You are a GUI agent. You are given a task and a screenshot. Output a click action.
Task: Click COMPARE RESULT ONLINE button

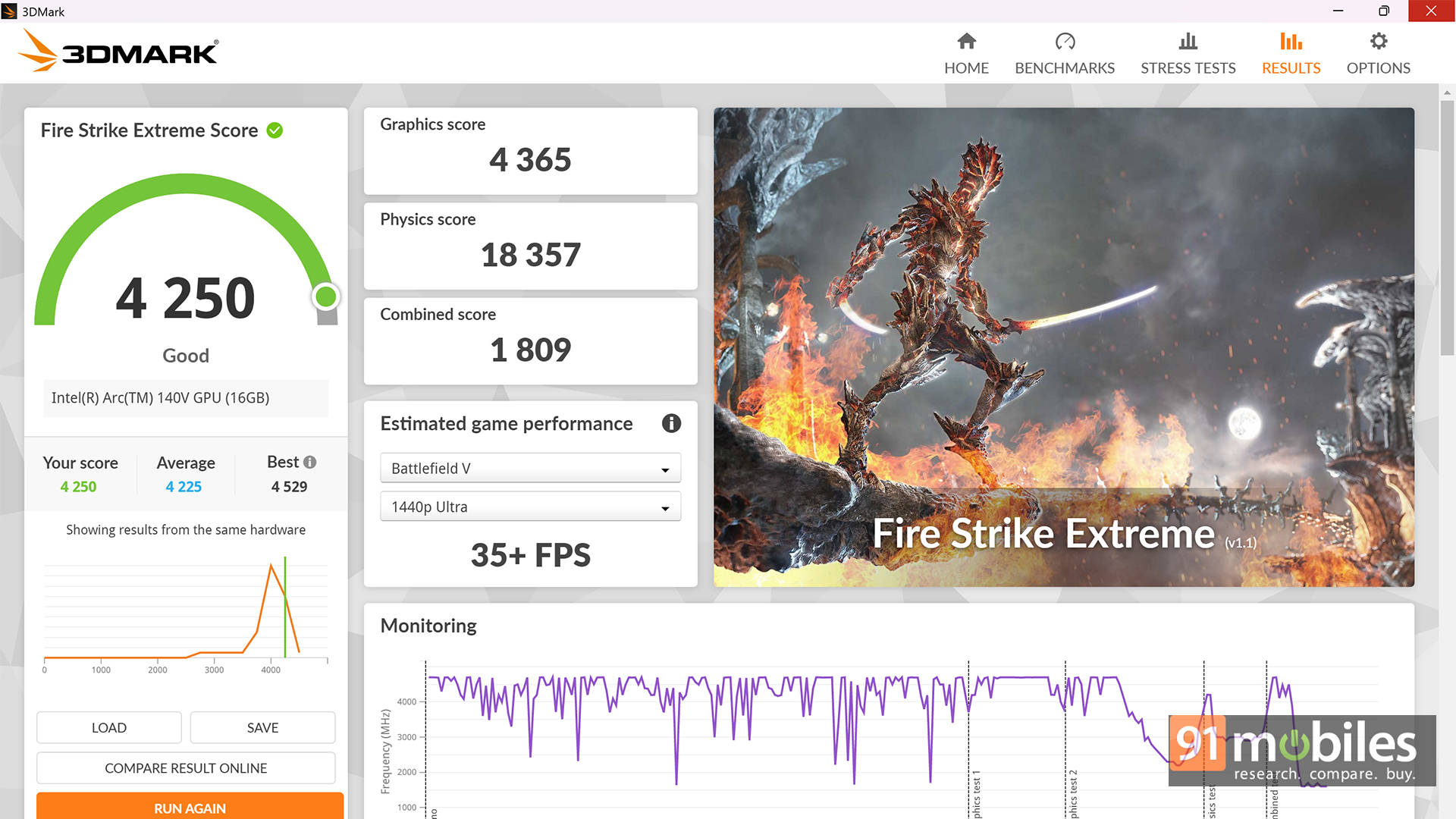coord(186,768)
